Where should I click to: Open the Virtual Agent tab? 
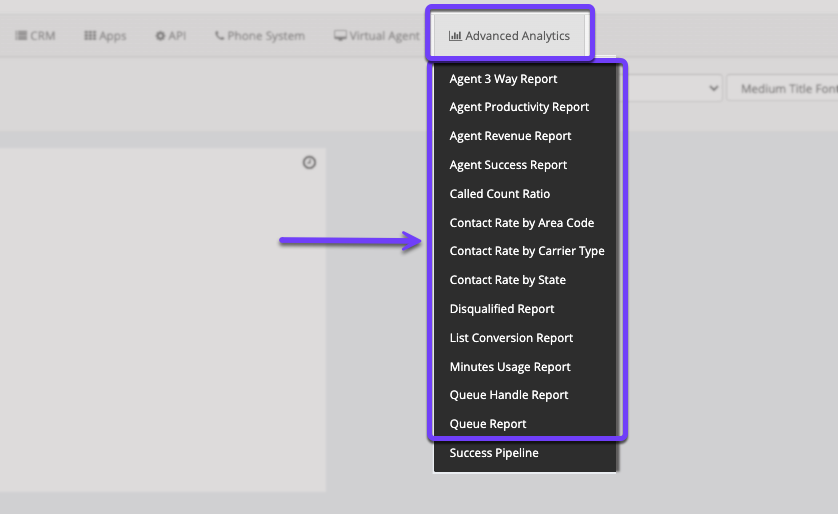(377, 36)
